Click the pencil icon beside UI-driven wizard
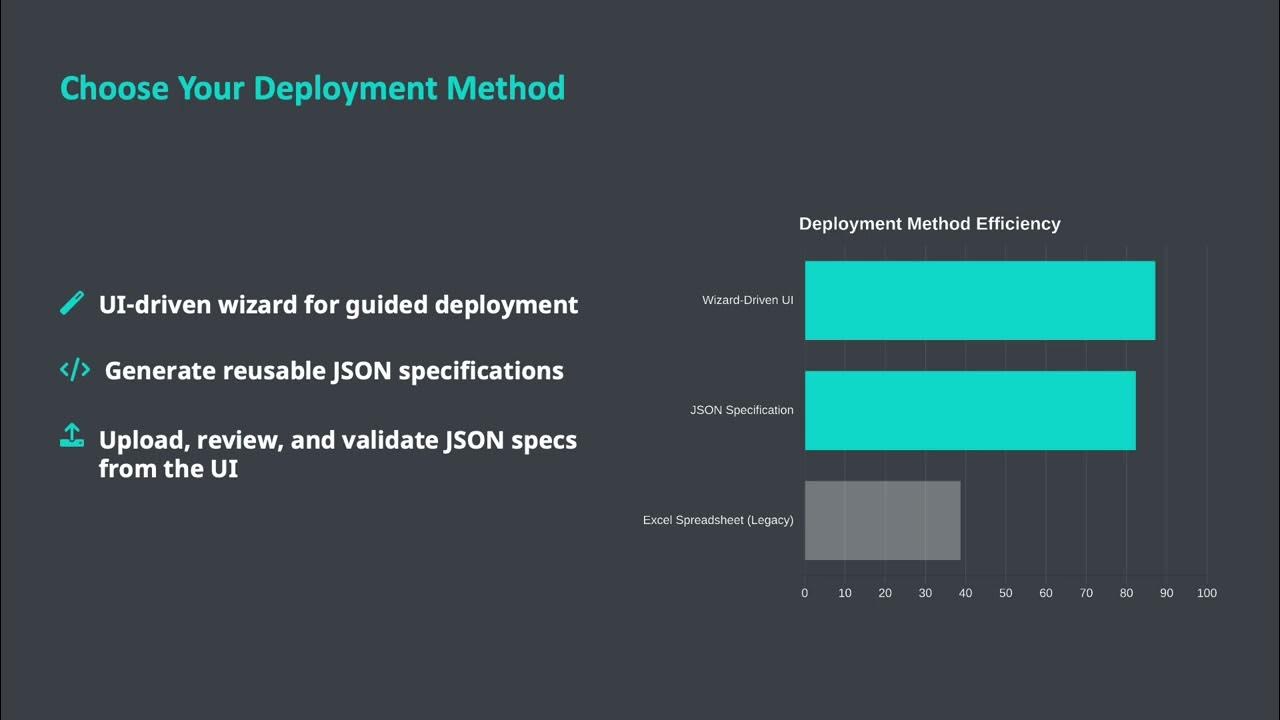Image resolution: width=1280 pixels, height=720 pixels. (72, 304)
